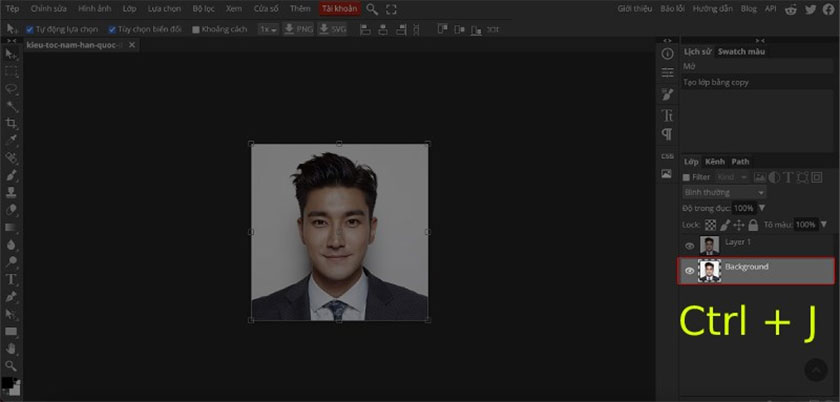This screenshot has width=840, height=402.
Task: Toggle the 'Tự động lựa chọn' checkbox
Action: coord(30,30)
